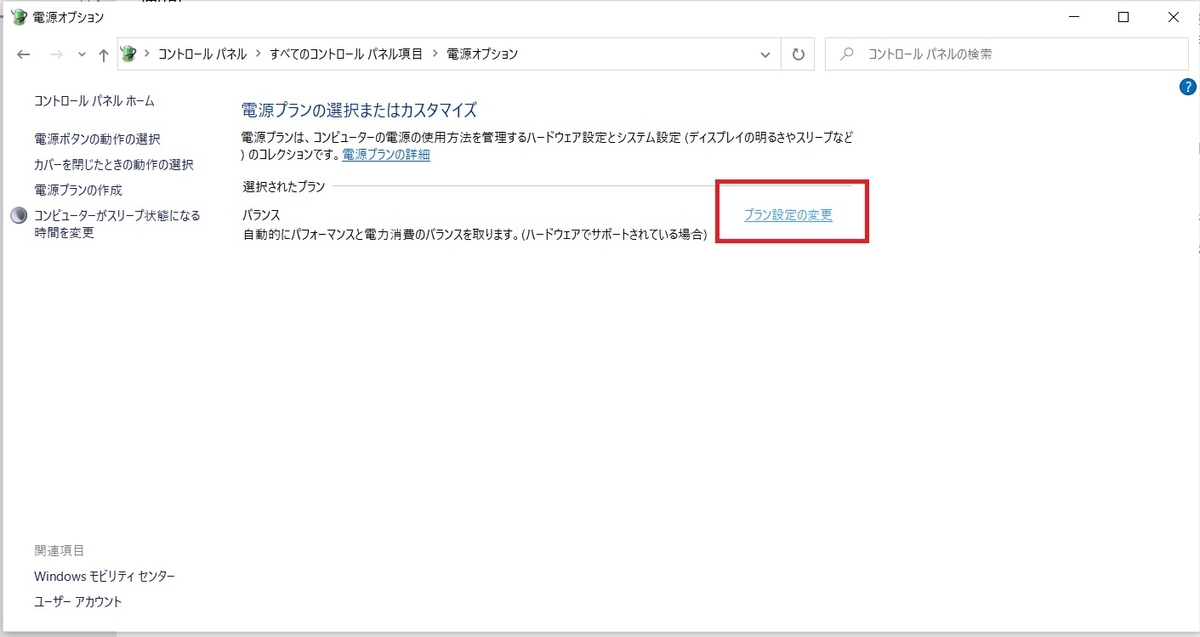Click the power options icon in the address bar
1200x637 pixels.
coord(128,54)
